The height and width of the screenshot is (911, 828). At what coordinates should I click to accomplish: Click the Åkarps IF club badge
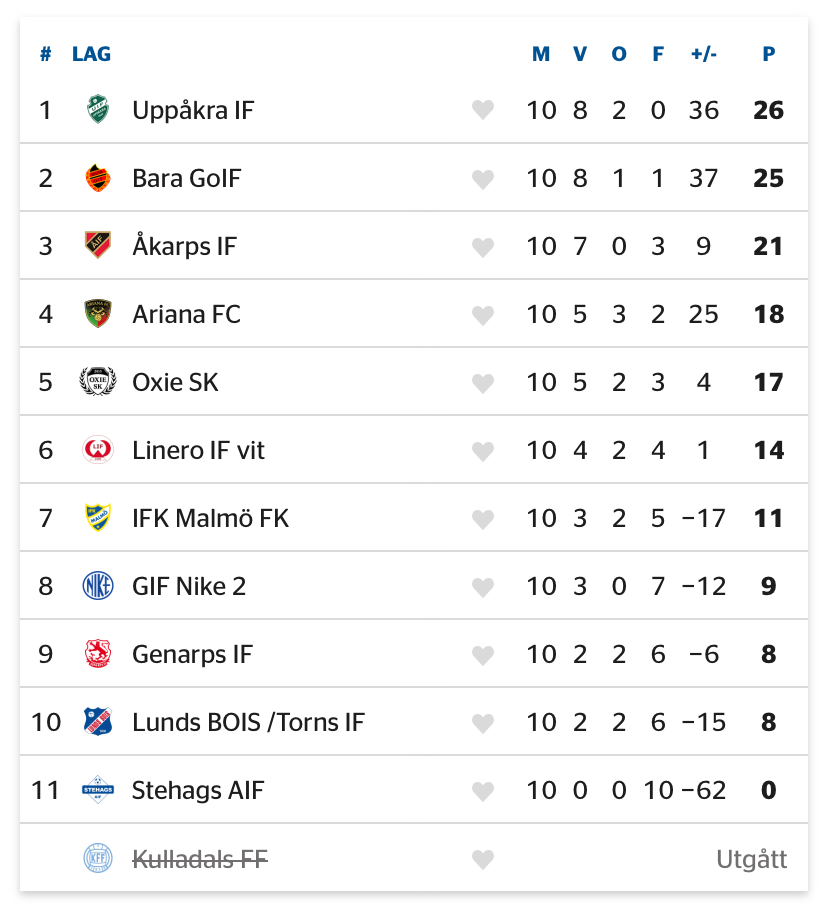coord(97,246)
